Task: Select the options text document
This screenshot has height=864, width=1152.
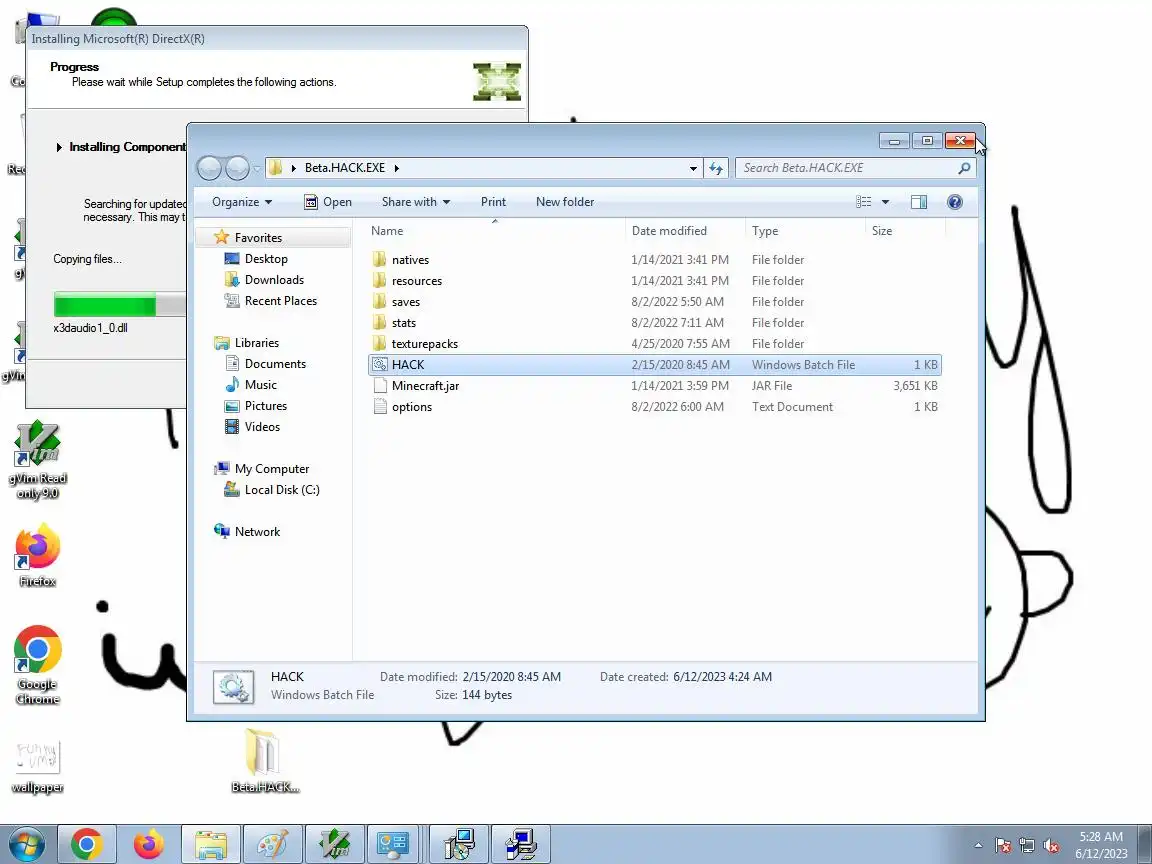Action: click(x=655, y=407)
